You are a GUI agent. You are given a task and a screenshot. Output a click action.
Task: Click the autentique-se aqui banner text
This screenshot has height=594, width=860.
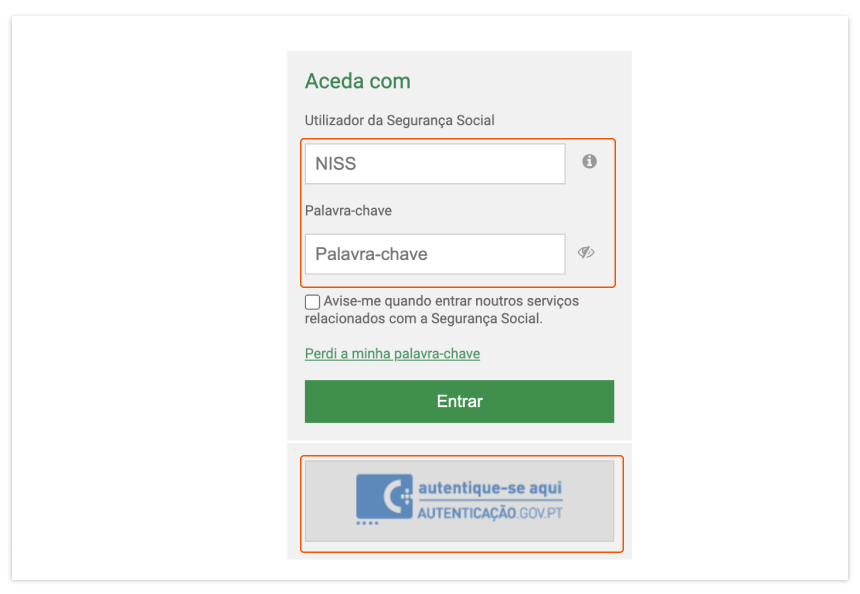coord(490,488)
